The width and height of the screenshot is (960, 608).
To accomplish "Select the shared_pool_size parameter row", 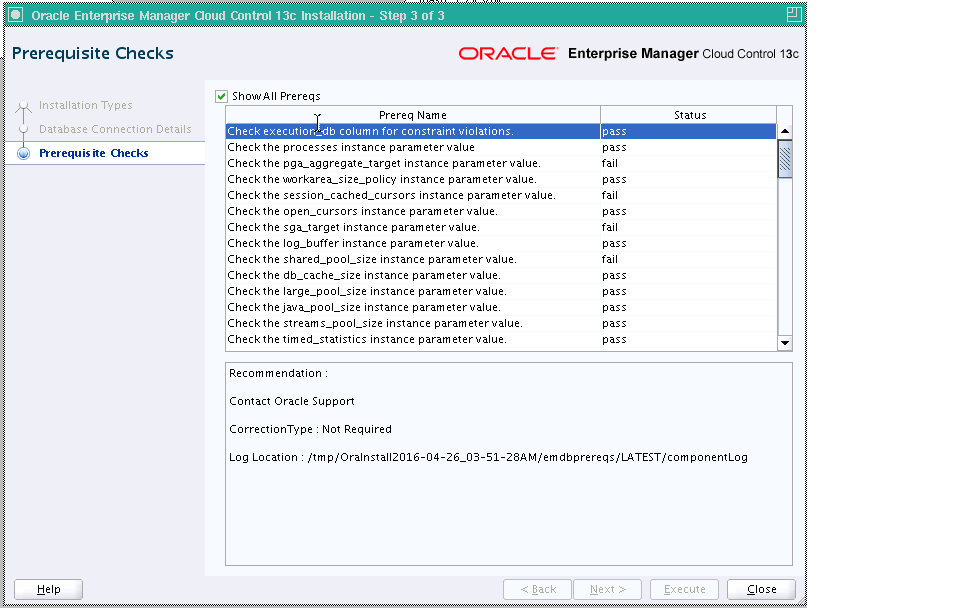I will (x=501, y=259).
